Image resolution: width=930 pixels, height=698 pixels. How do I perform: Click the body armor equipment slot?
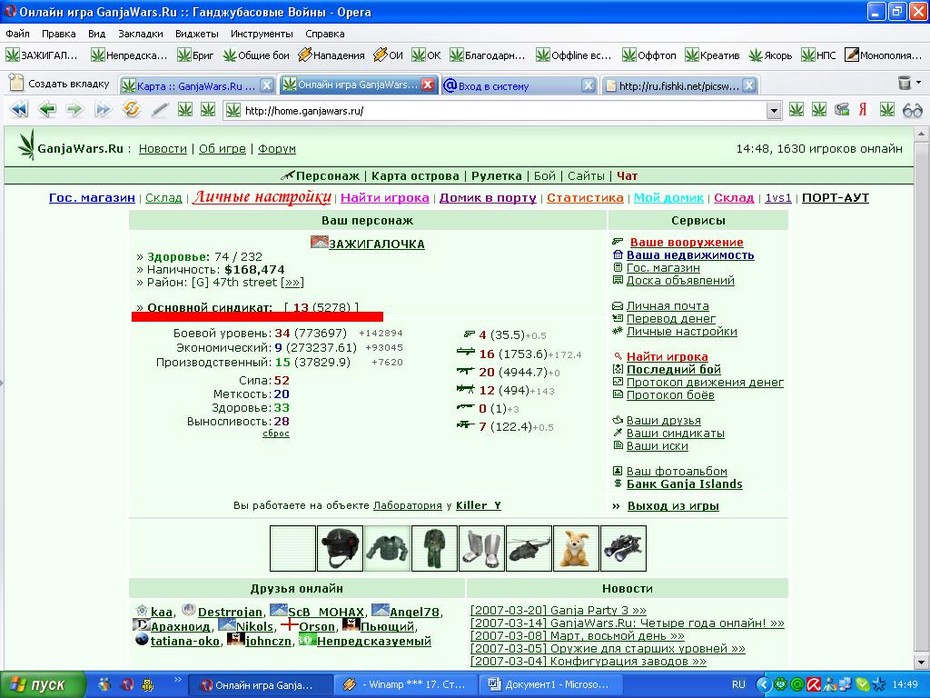click(387, 548)
